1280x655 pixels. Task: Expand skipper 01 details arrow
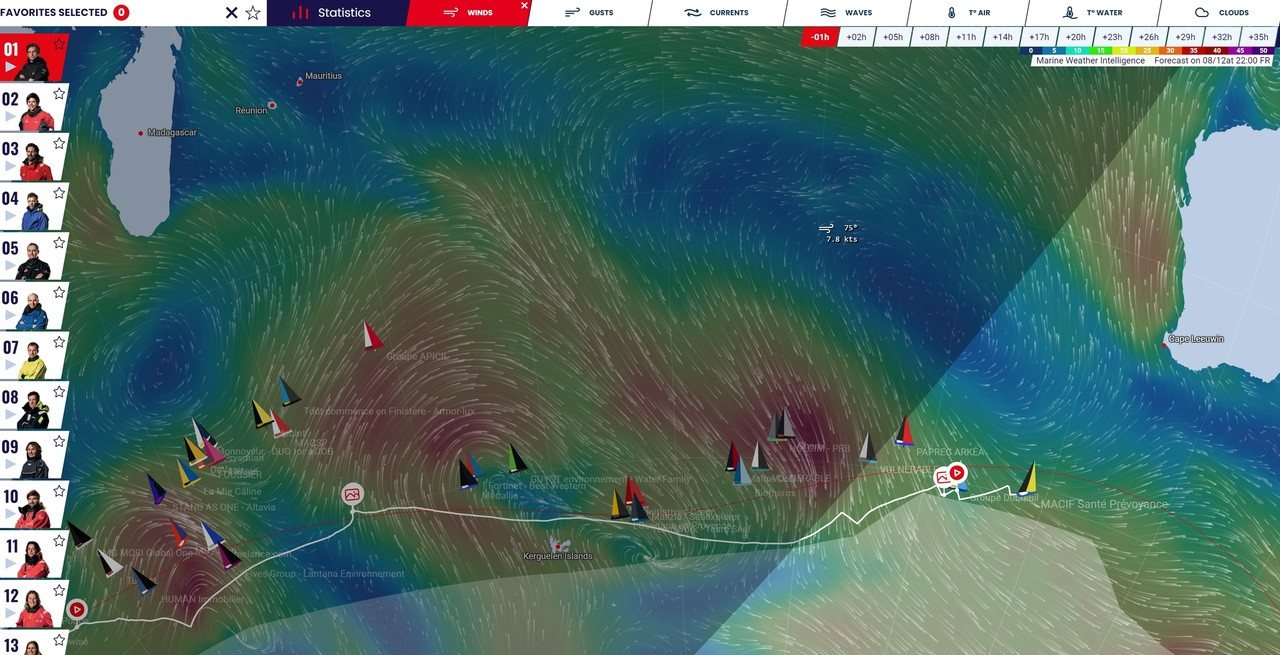(x=10, y=67)
